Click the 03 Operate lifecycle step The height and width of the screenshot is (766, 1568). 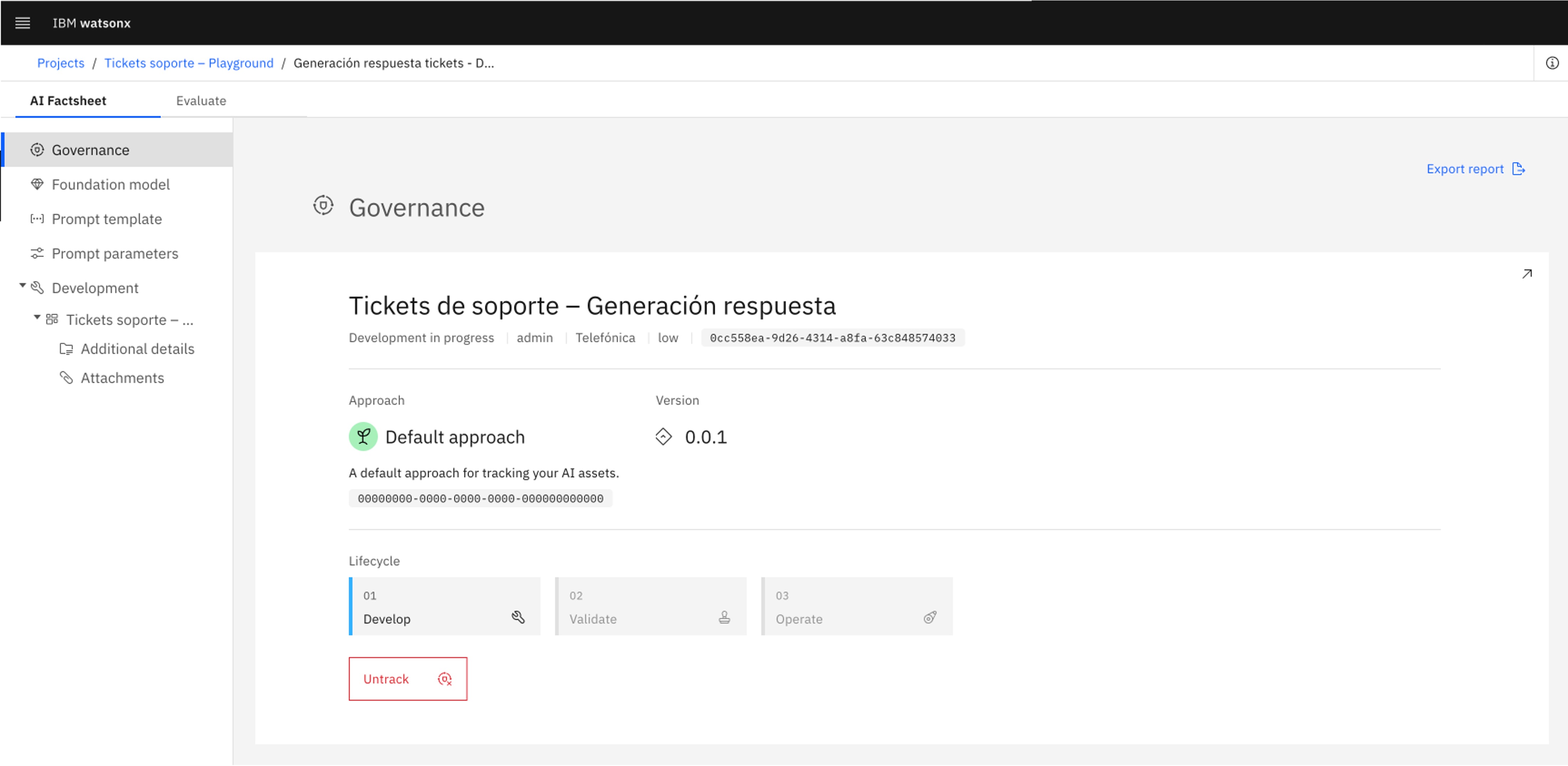tap(857, 606)
